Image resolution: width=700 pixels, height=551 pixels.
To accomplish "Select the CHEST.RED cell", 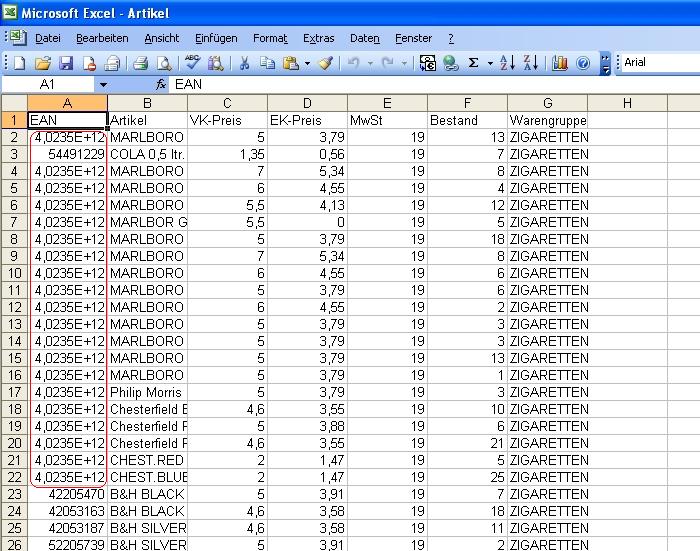I will 147,460.
